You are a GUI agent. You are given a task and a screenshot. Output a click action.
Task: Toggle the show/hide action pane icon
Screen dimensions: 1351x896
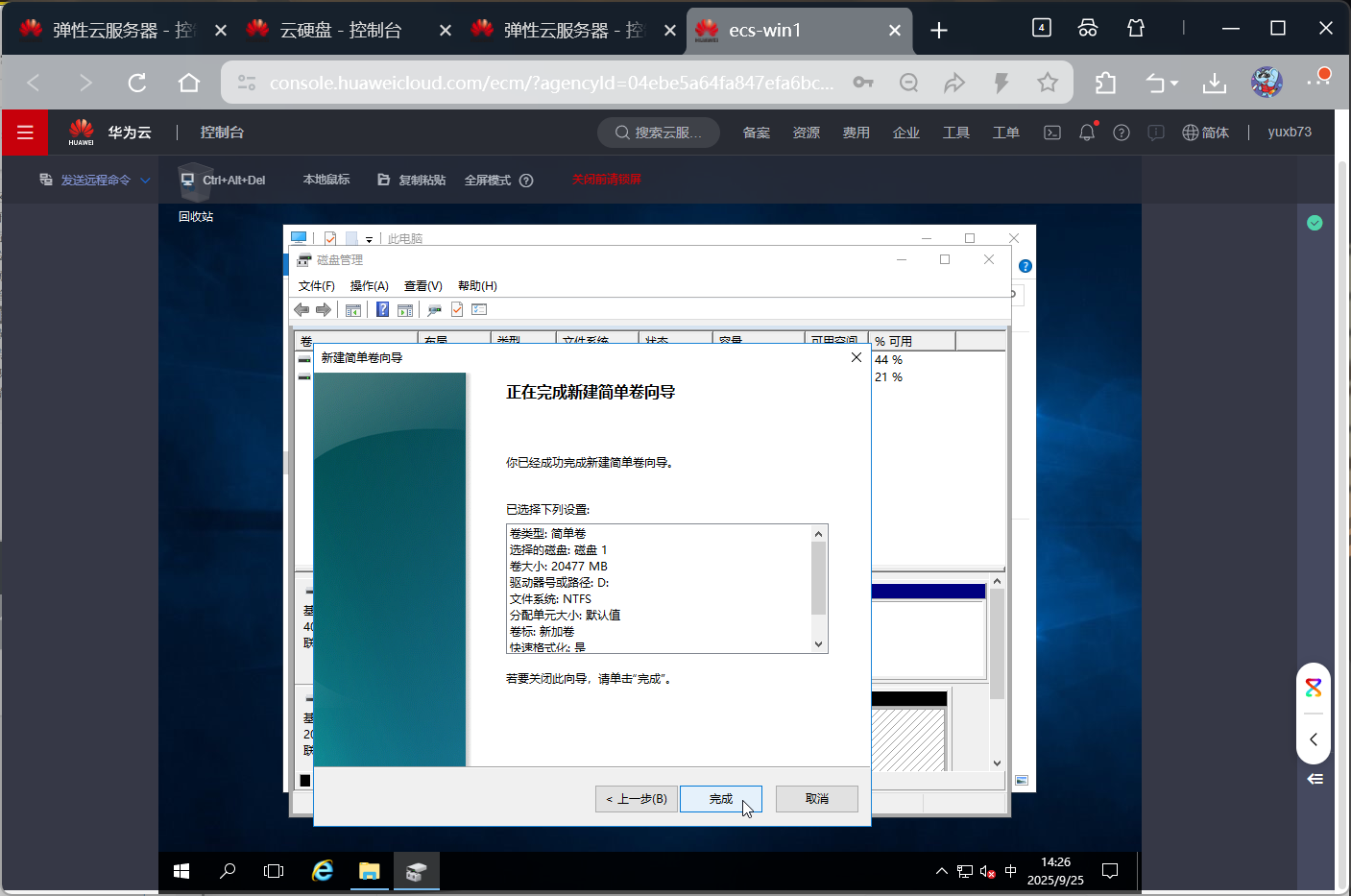click(405, 309)
